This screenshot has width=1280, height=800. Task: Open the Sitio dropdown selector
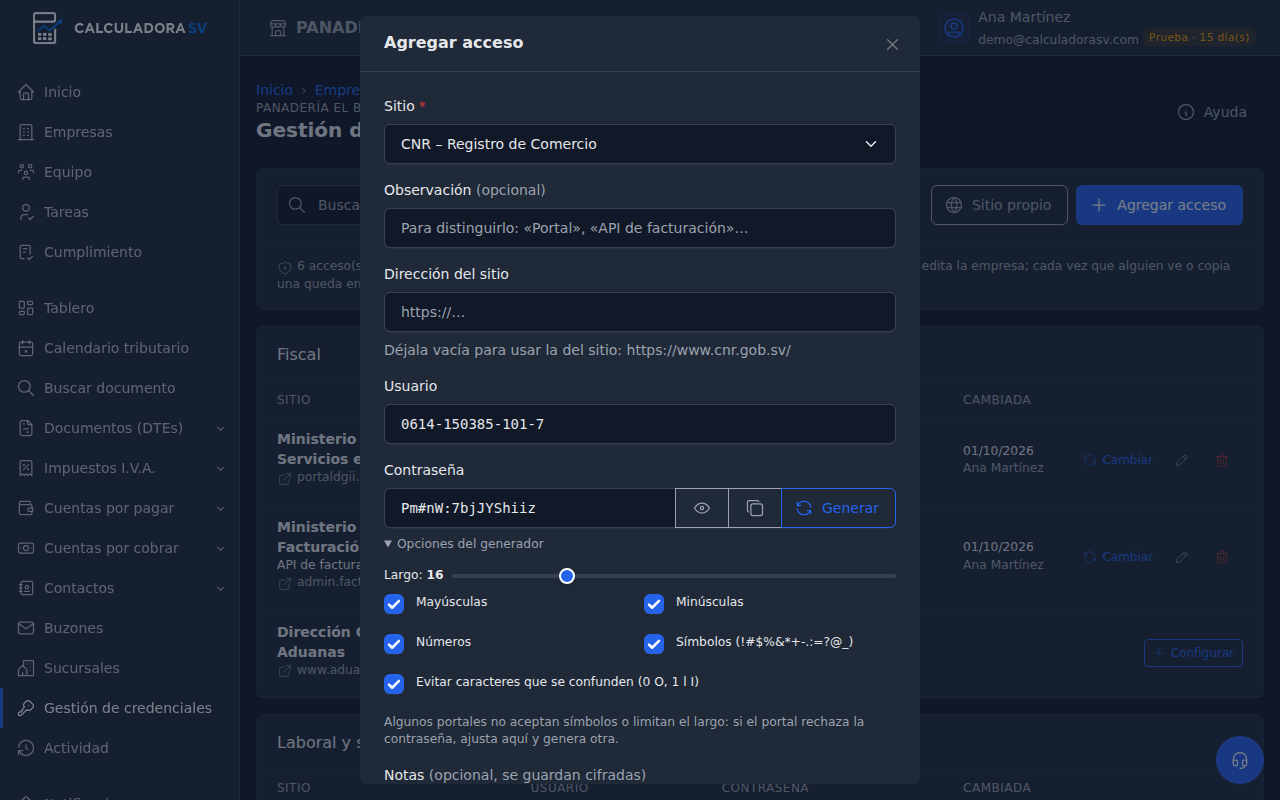point(640,144)
